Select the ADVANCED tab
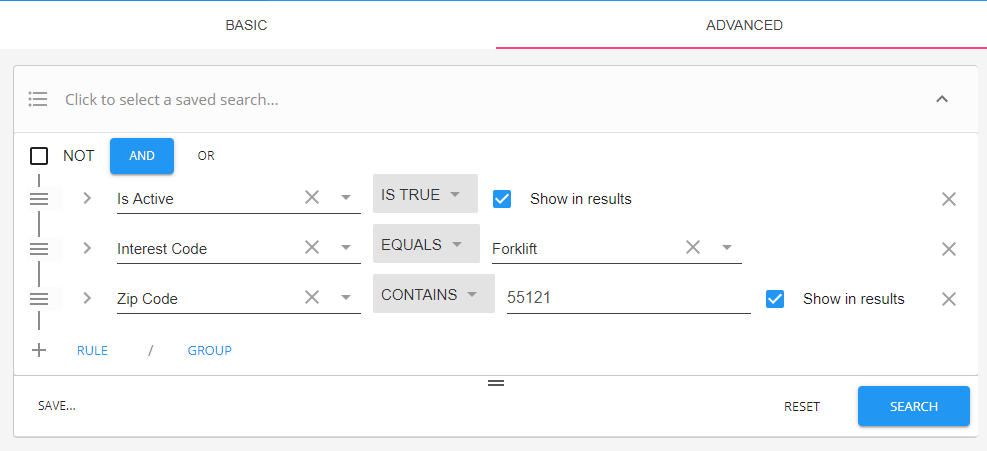 744,25
